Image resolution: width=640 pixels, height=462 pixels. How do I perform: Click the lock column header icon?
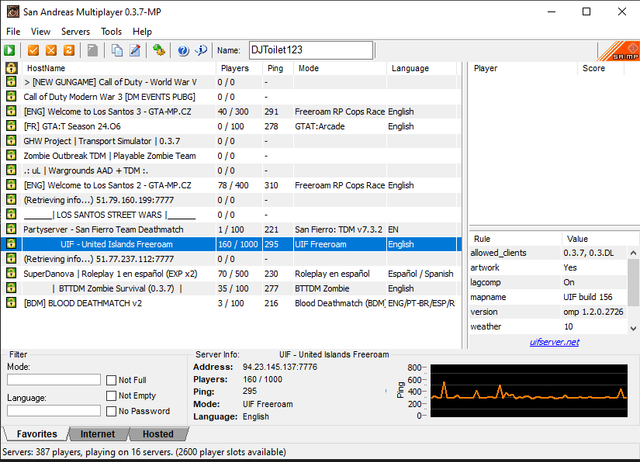point(11,68)
